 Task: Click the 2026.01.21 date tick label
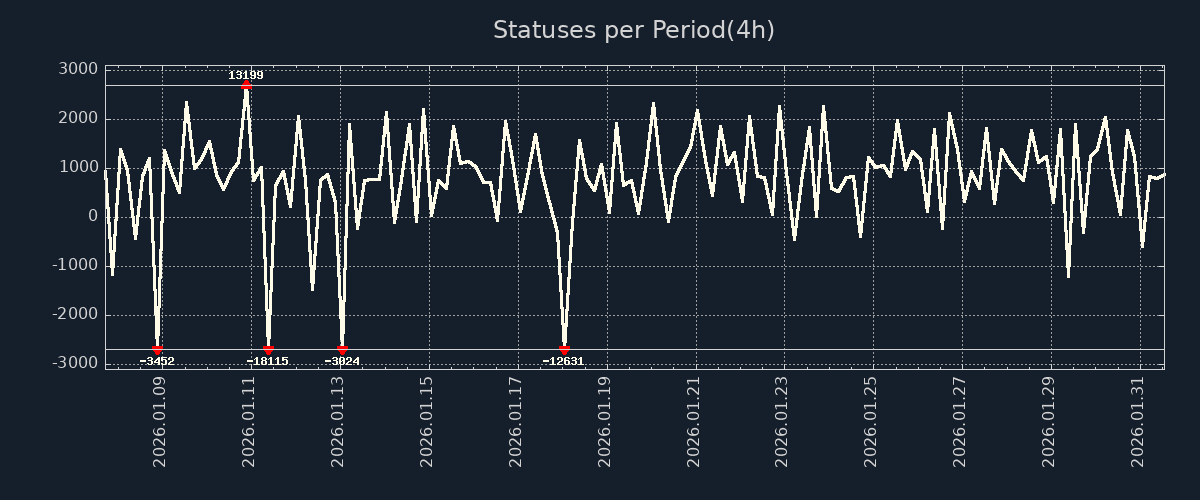(x=693, y=422)
